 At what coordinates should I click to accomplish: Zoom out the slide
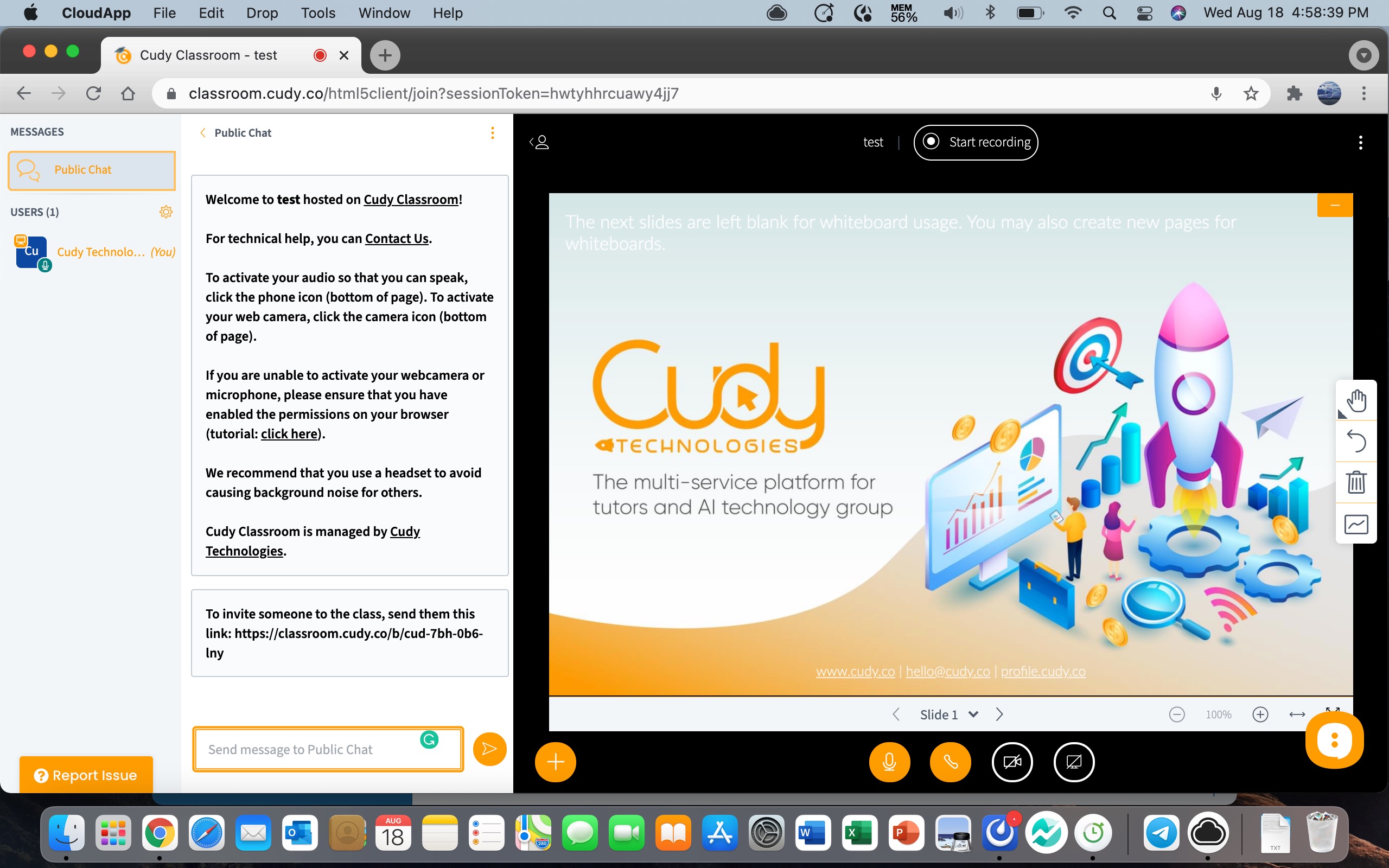[x=1177, y=714]
